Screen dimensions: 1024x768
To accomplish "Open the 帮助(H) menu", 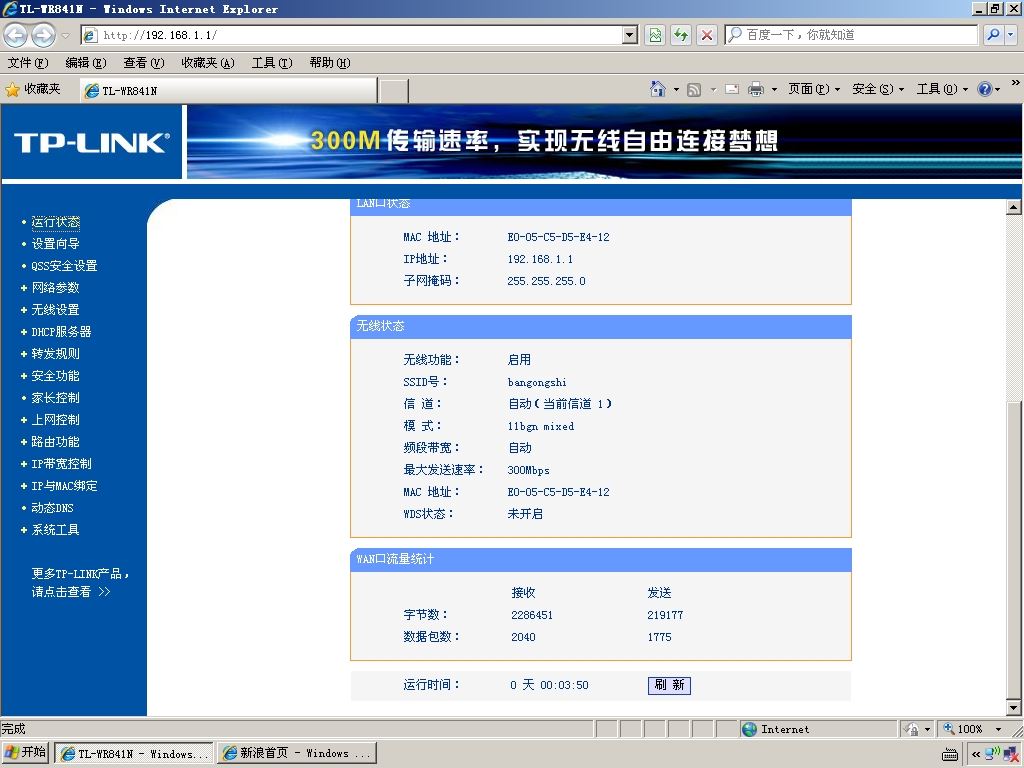I will pos(330,63).
